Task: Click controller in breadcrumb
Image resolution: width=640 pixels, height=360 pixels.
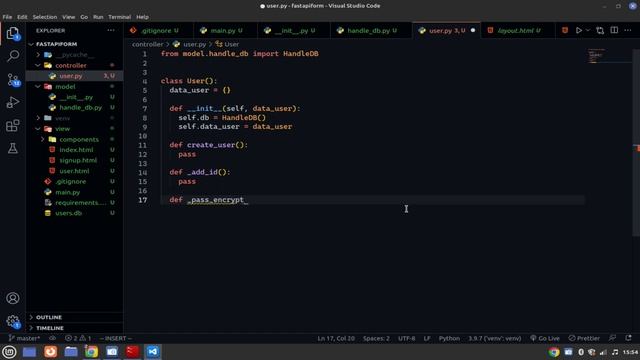Action: click(x=147, y=44)
